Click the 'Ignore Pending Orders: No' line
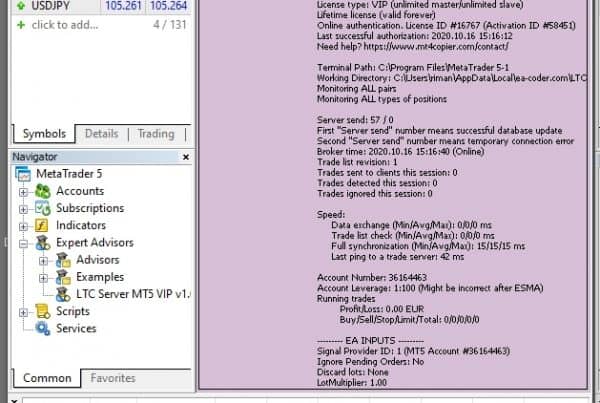The height and width of the screenshot is (403, 600). pos(370,361)
